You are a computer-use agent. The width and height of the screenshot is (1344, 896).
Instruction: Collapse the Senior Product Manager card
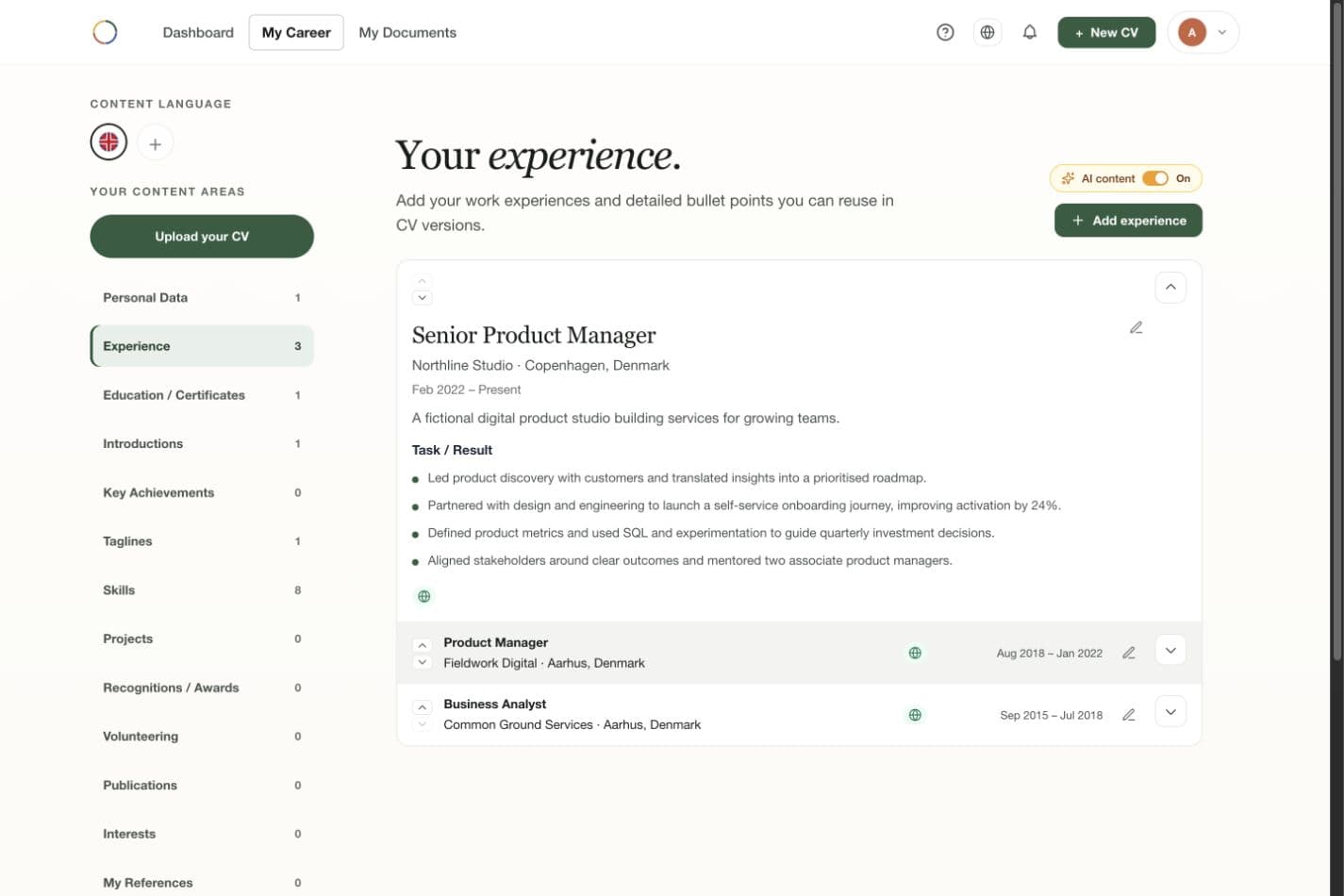(1170, 287)
